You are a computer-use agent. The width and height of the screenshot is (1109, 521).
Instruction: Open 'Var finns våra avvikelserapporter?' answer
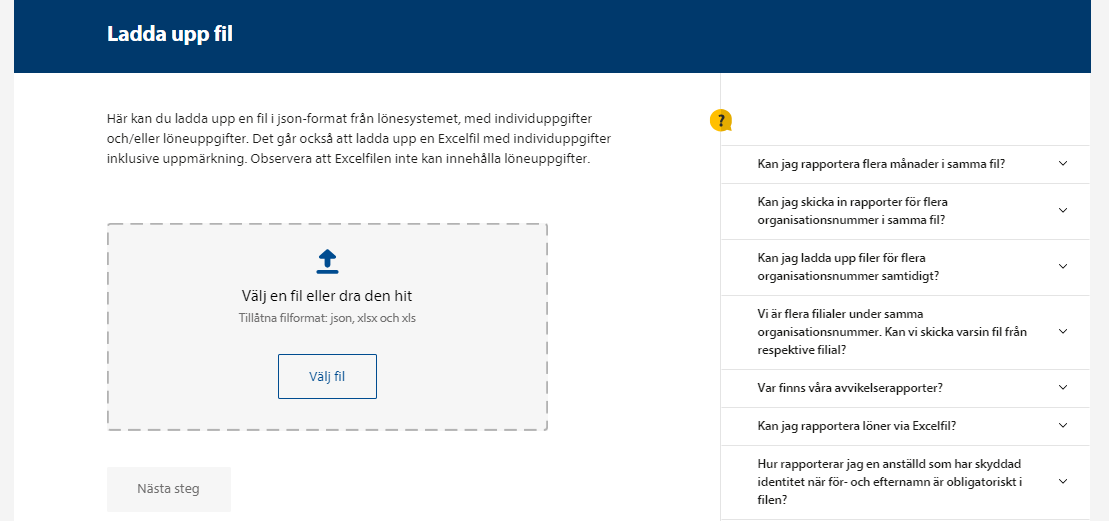[850, 388]
